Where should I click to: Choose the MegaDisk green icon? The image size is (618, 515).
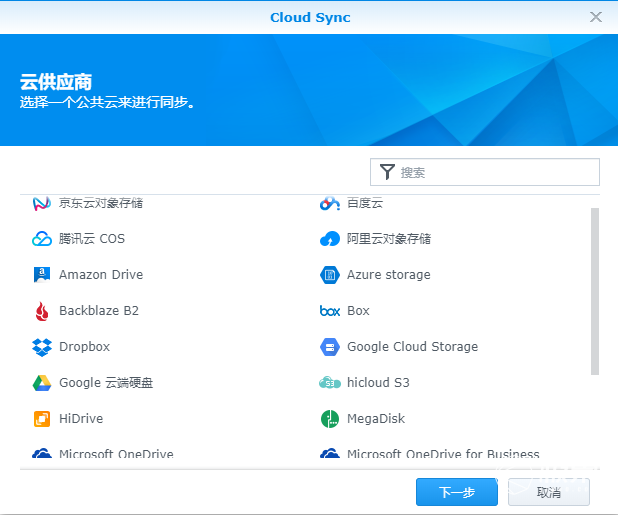[330, 418]
